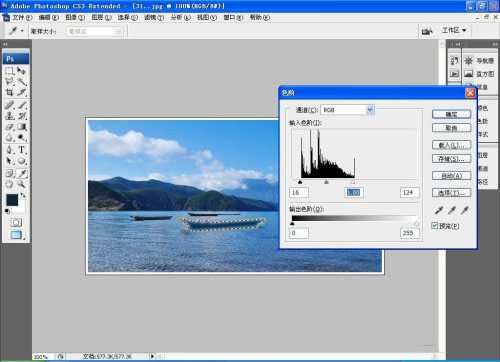Viewport: 500px width, 362px height.
Task: Pick the black point eyedropper in Levels
Action: coord(439,210)
